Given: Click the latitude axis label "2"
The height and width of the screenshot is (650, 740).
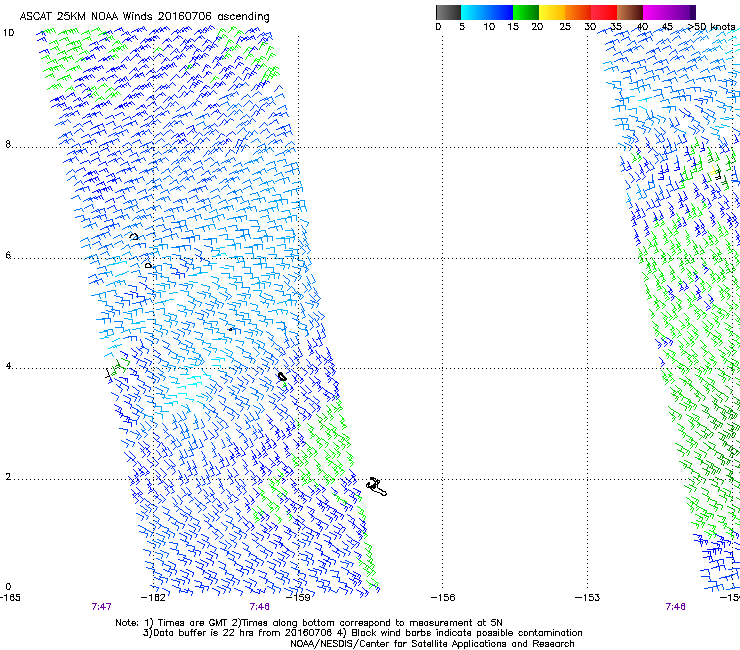Looking at the screenshot, I should tap(8, 477).
